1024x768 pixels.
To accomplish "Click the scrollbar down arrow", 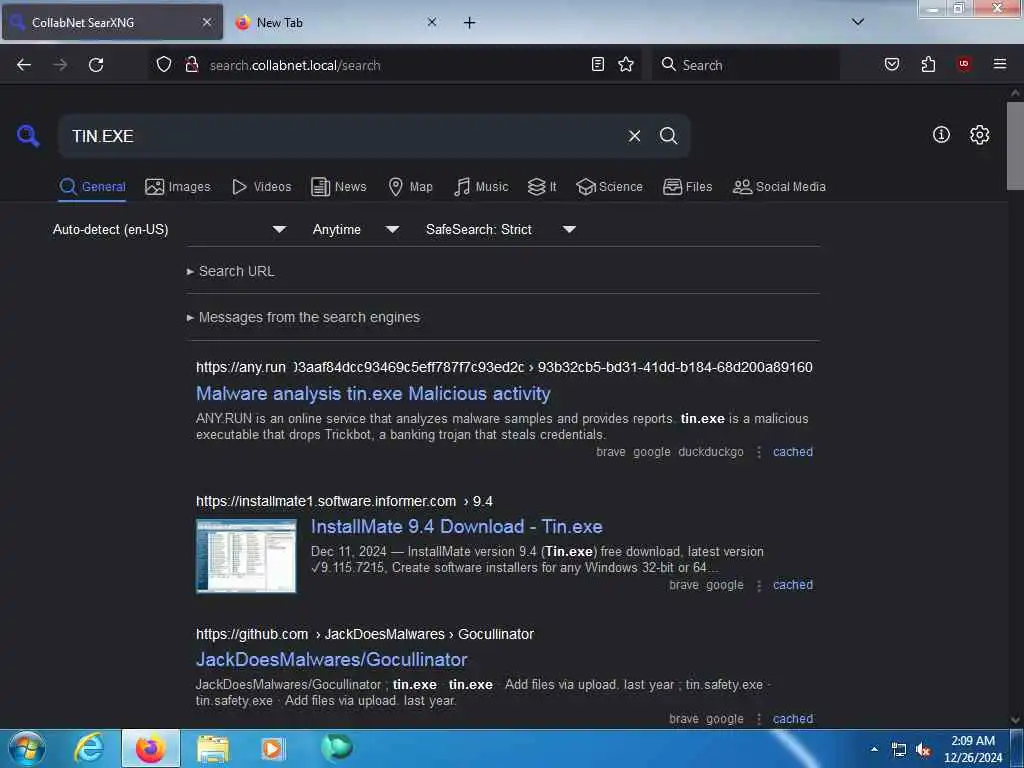I will 1015,720.
